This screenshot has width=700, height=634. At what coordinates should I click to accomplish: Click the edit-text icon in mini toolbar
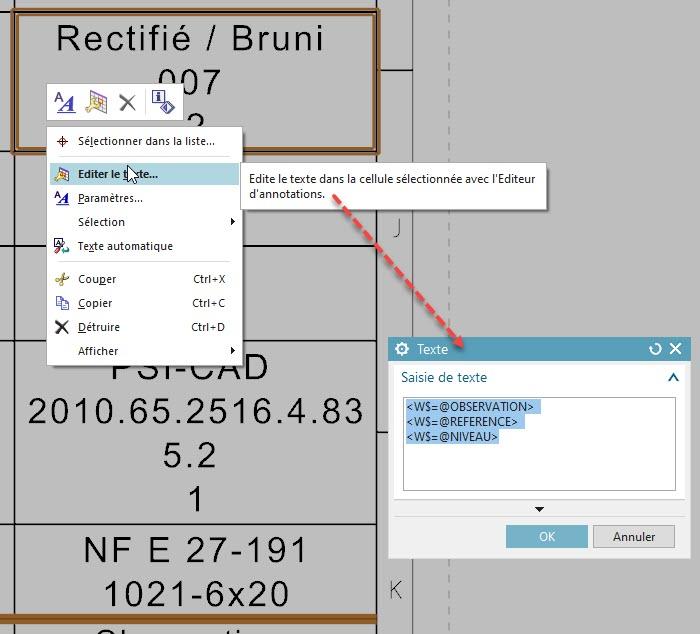pos(96,102)
